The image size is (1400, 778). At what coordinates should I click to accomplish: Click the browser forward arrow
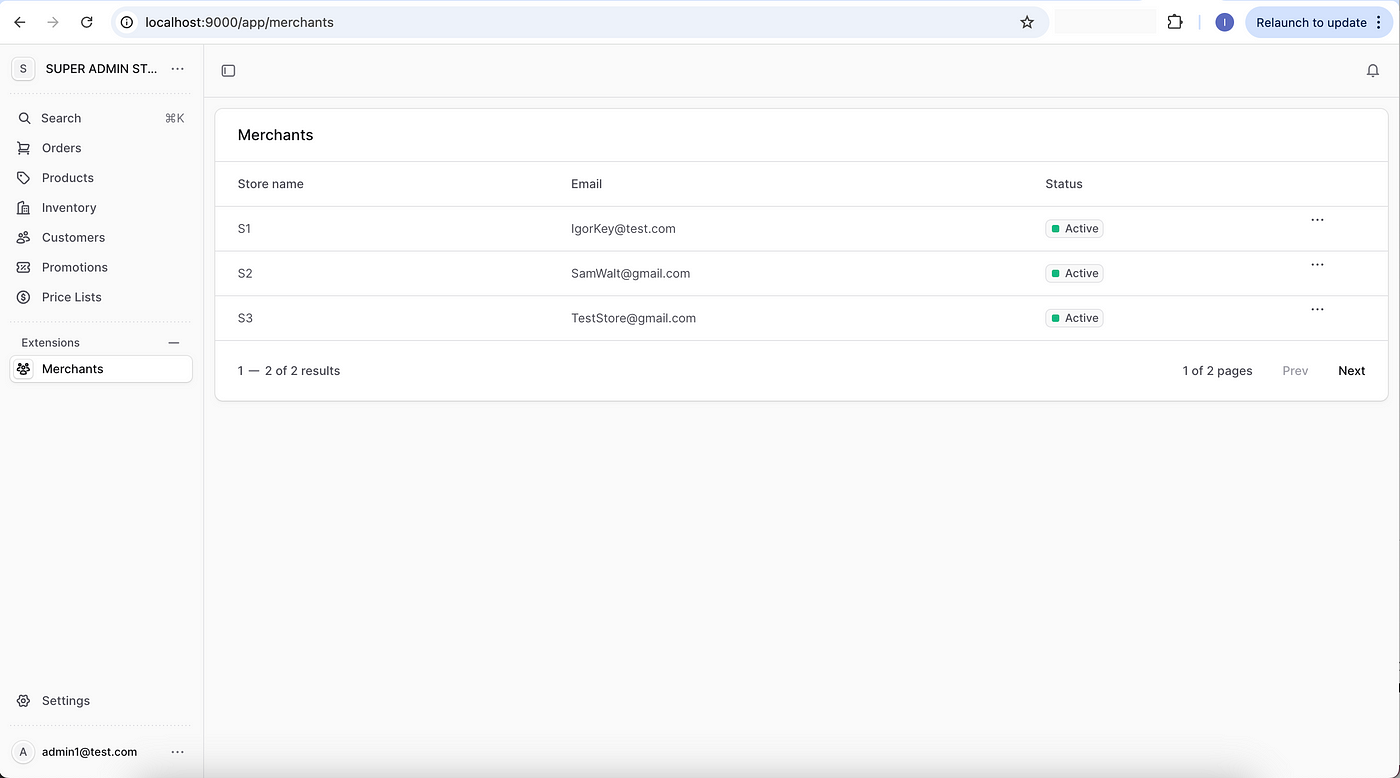53,22
